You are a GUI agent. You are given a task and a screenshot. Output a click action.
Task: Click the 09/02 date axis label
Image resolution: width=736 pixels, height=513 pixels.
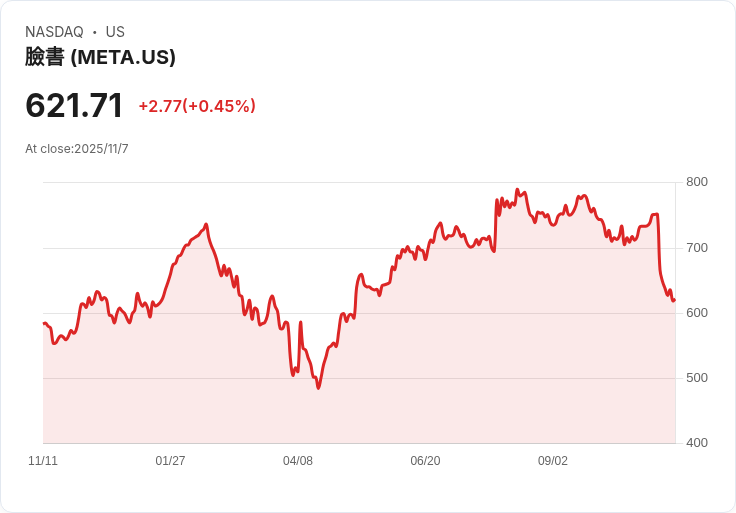point(552,461)
